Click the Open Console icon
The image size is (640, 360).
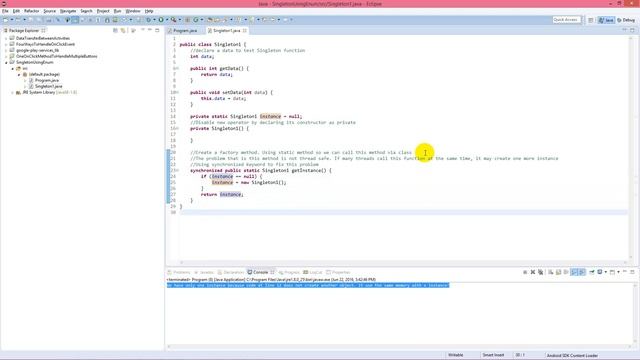pos(612,272)
